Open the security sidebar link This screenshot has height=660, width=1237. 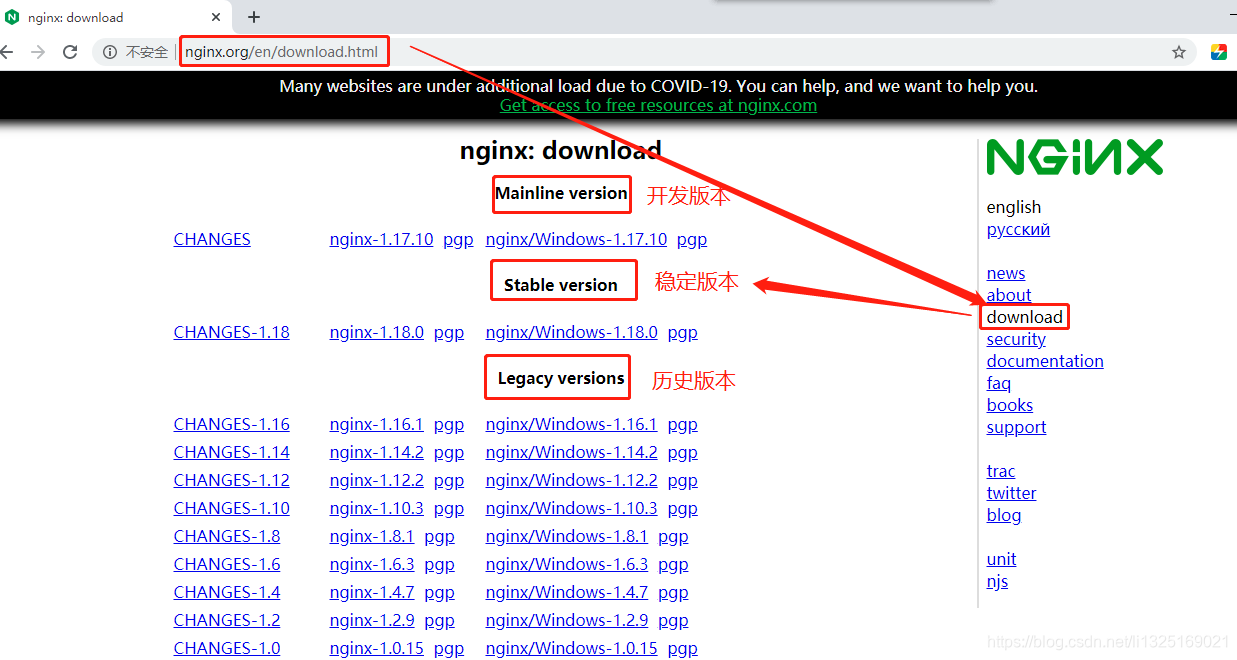pos(1016,339)
